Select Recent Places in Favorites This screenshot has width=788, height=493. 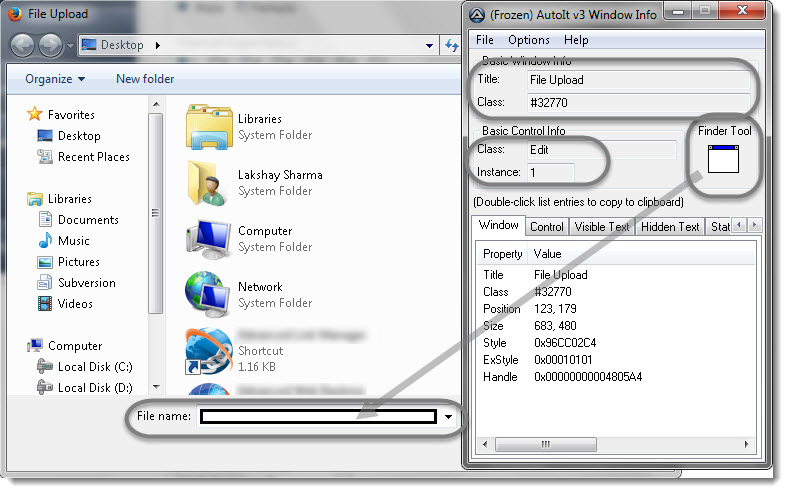[x=93, y=157]
